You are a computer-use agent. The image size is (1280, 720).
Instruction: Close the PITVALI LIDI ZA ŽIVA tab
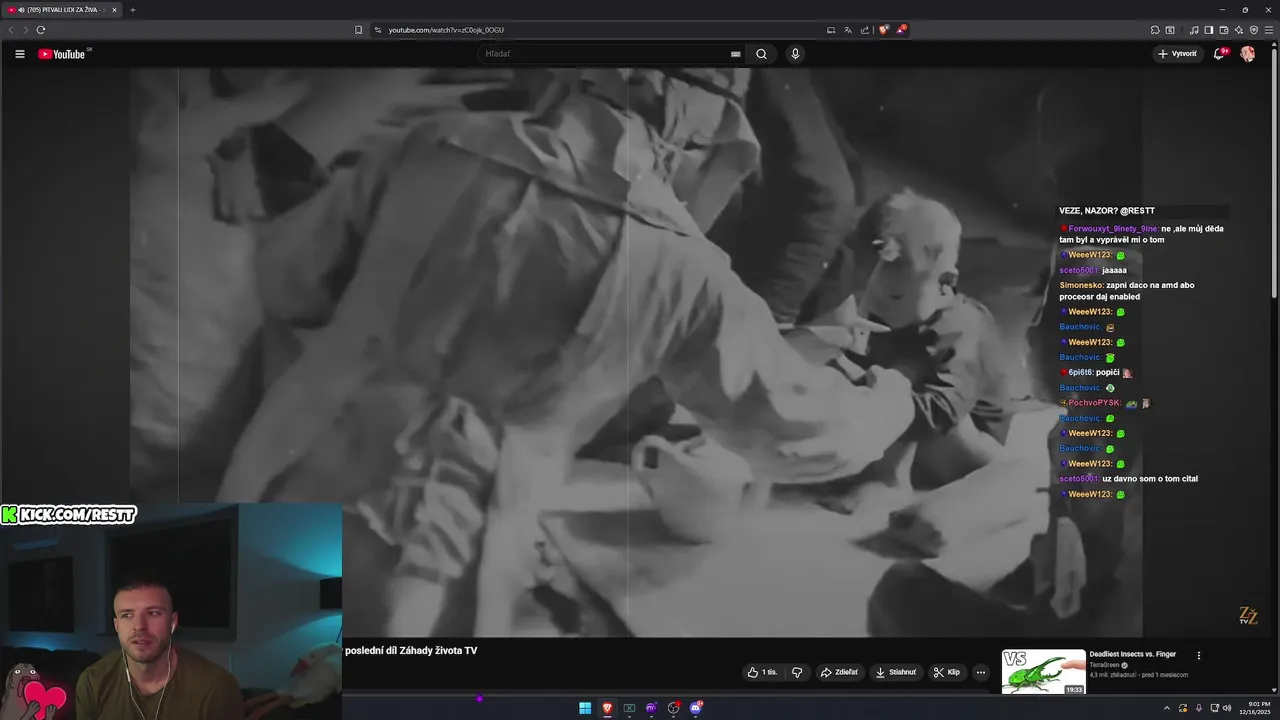[x=114, y=10]
